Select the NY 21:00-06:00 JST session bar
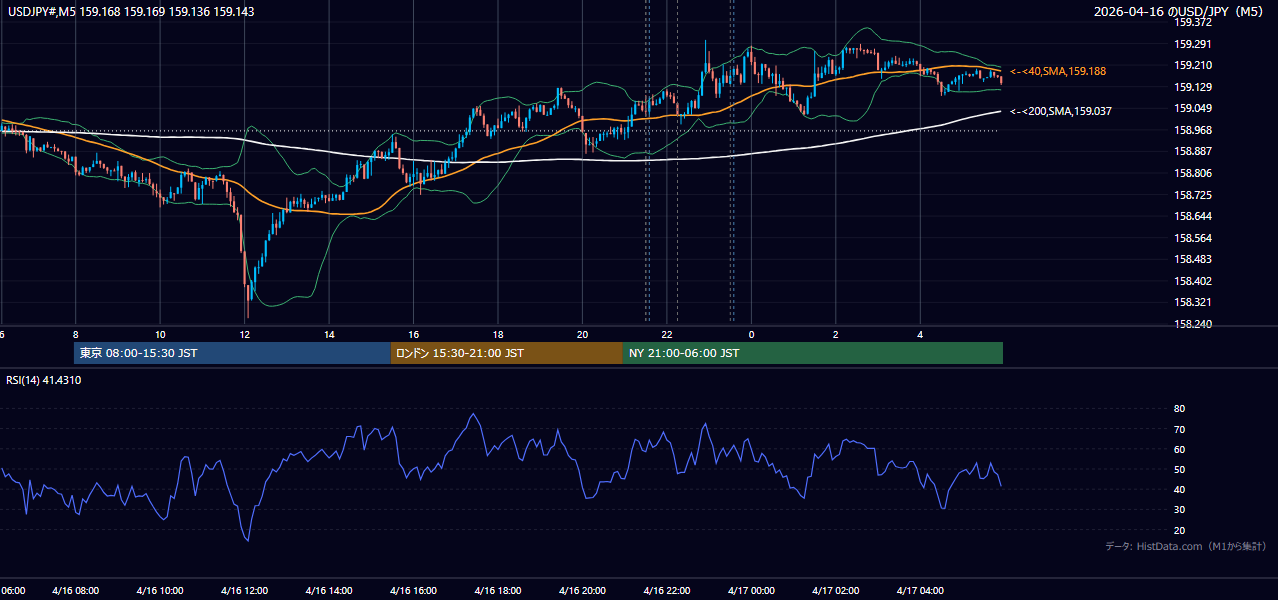This screenshot has height=600, width=1278. (x=813, y=353)
